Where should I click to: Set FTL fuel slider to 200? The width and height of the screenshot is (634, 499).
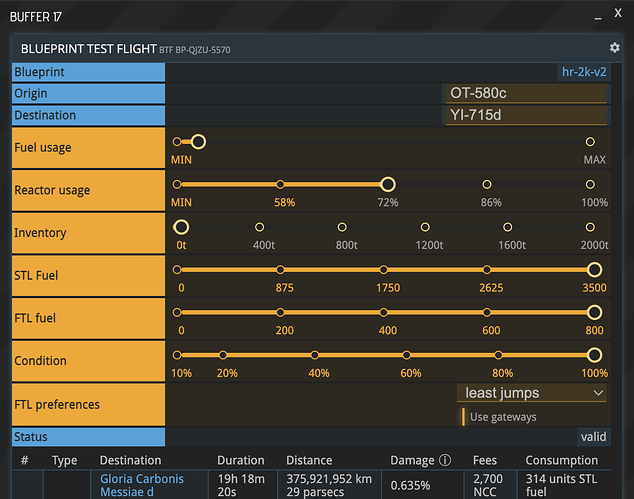point(280,312)
